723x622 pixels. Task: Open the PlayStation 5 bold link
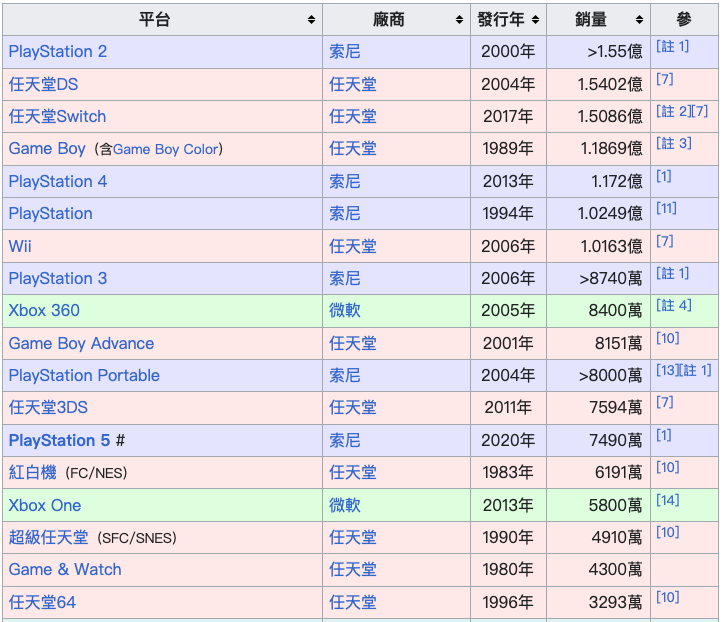[x=59, y=440]
